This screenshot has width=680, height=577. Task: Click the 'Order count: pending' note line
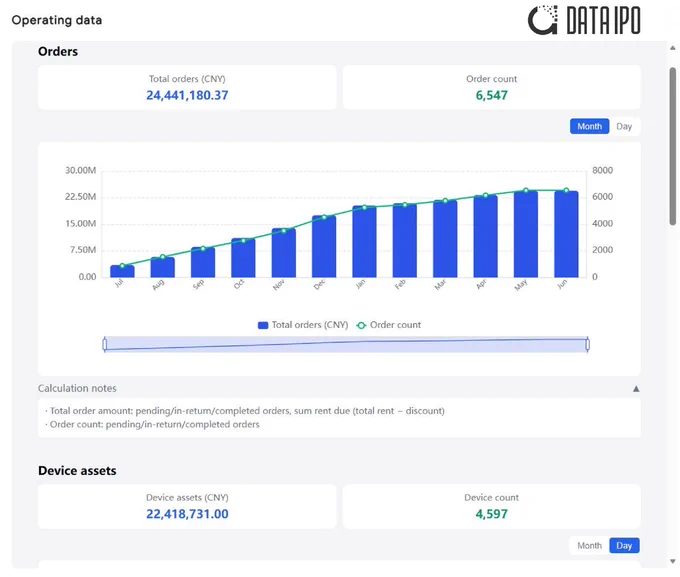152,424
